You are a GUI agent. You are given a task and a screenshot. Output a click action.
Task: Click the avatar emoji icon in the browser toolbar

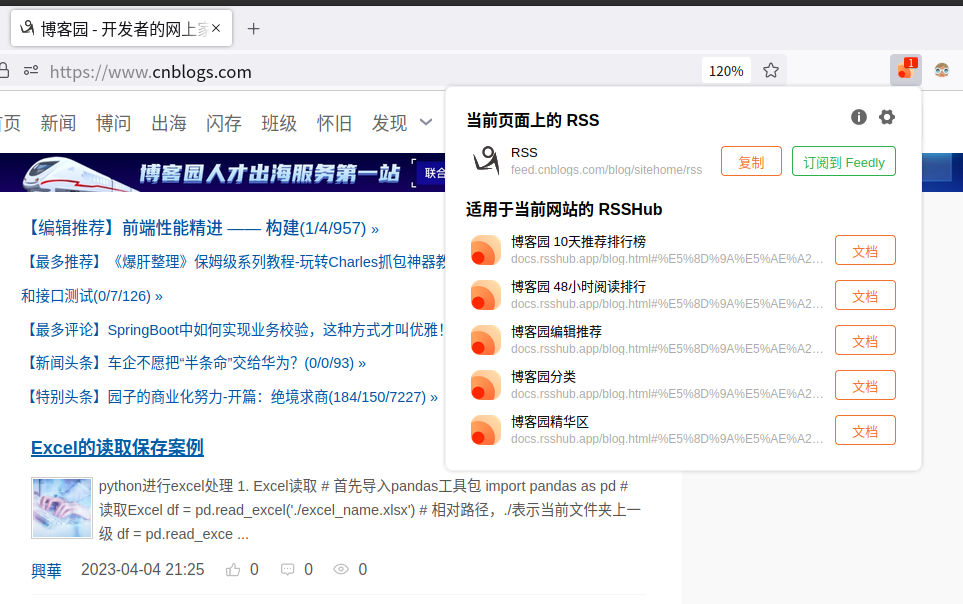coord(941,71)
